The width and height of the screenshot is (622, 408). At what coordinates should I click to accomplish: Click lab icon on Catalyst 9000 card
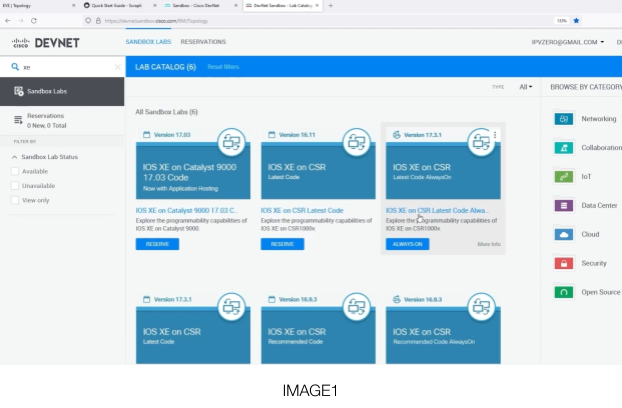(x=232, y=142)
